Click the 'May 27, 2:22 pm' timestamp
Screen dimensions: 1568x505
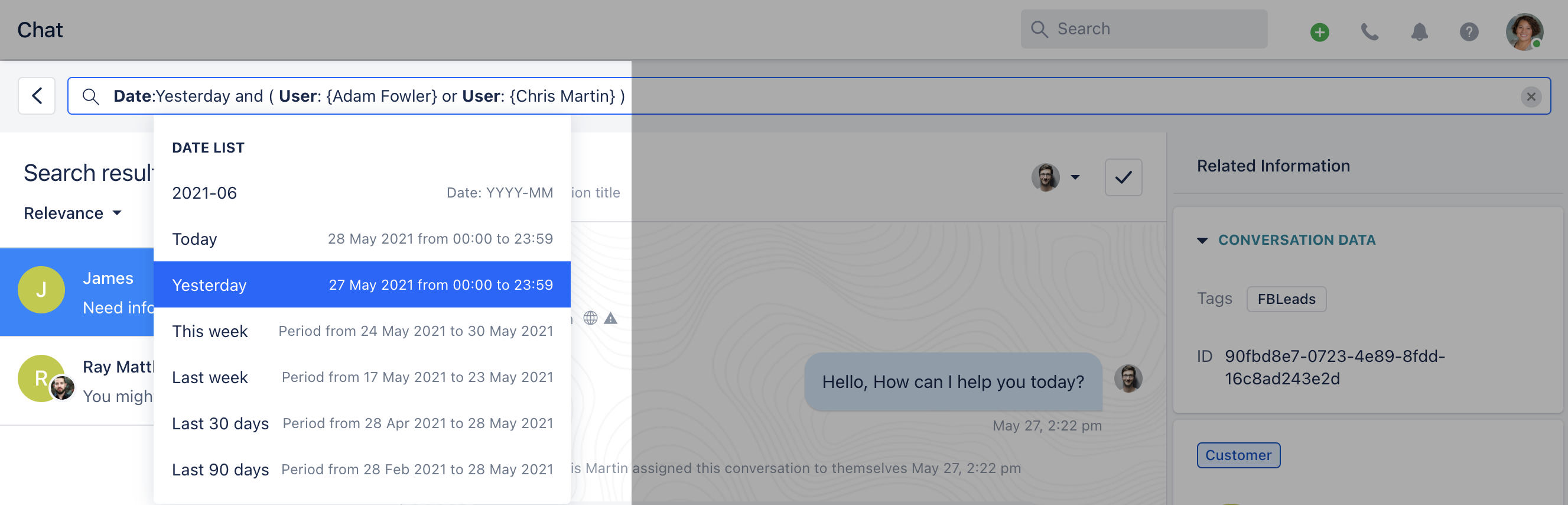point(1047,426)
